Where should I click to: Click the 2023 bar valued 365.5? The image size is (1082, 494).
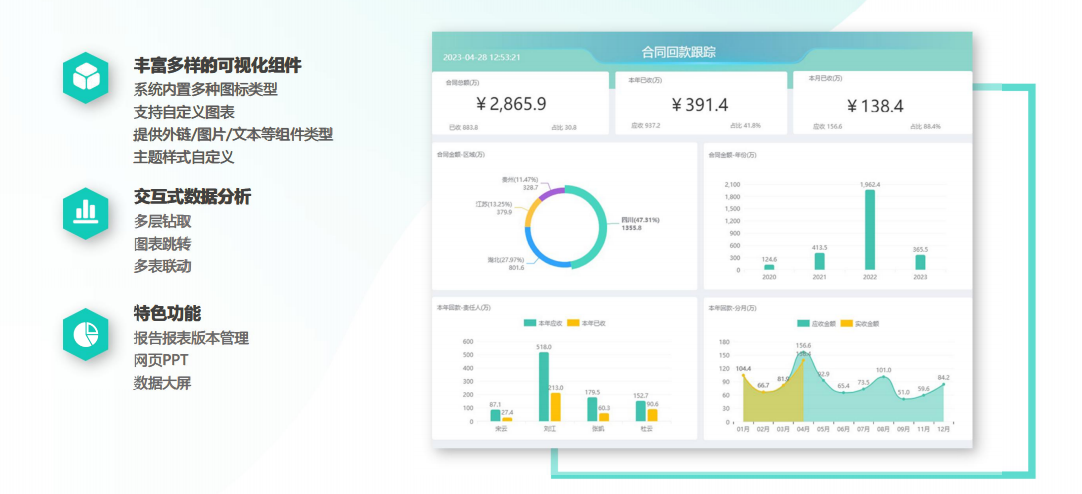[921, 262]
